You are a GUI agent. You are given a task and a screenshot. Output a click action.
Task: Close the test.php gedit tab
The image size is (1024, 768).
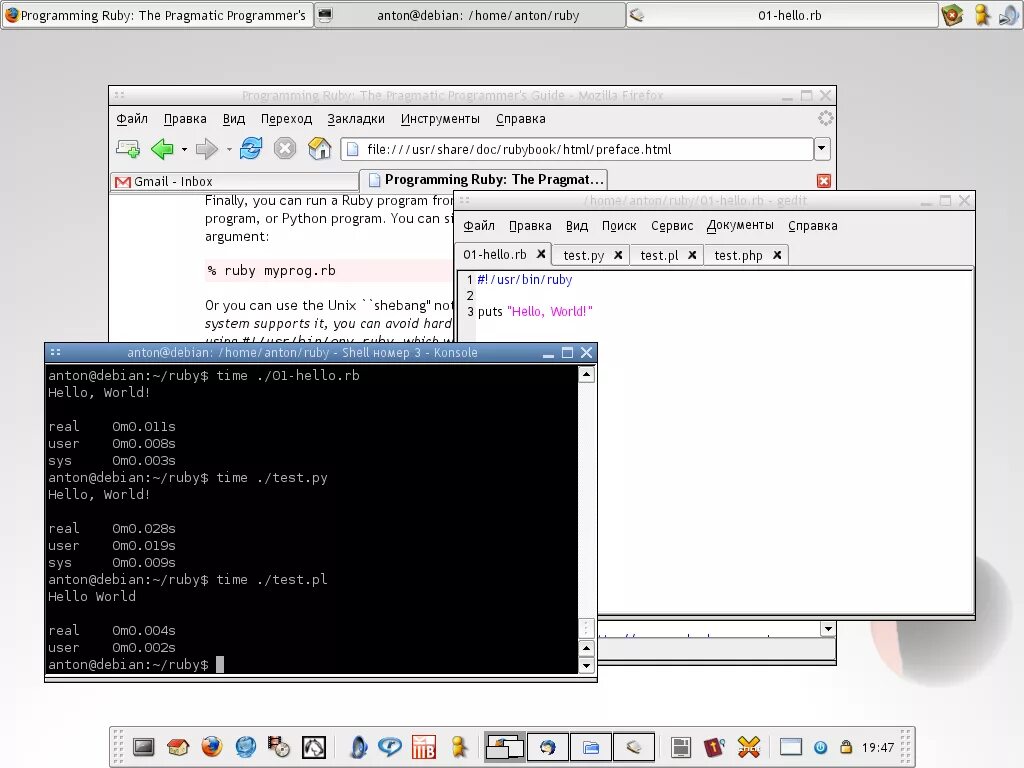(x=777, y=255)
